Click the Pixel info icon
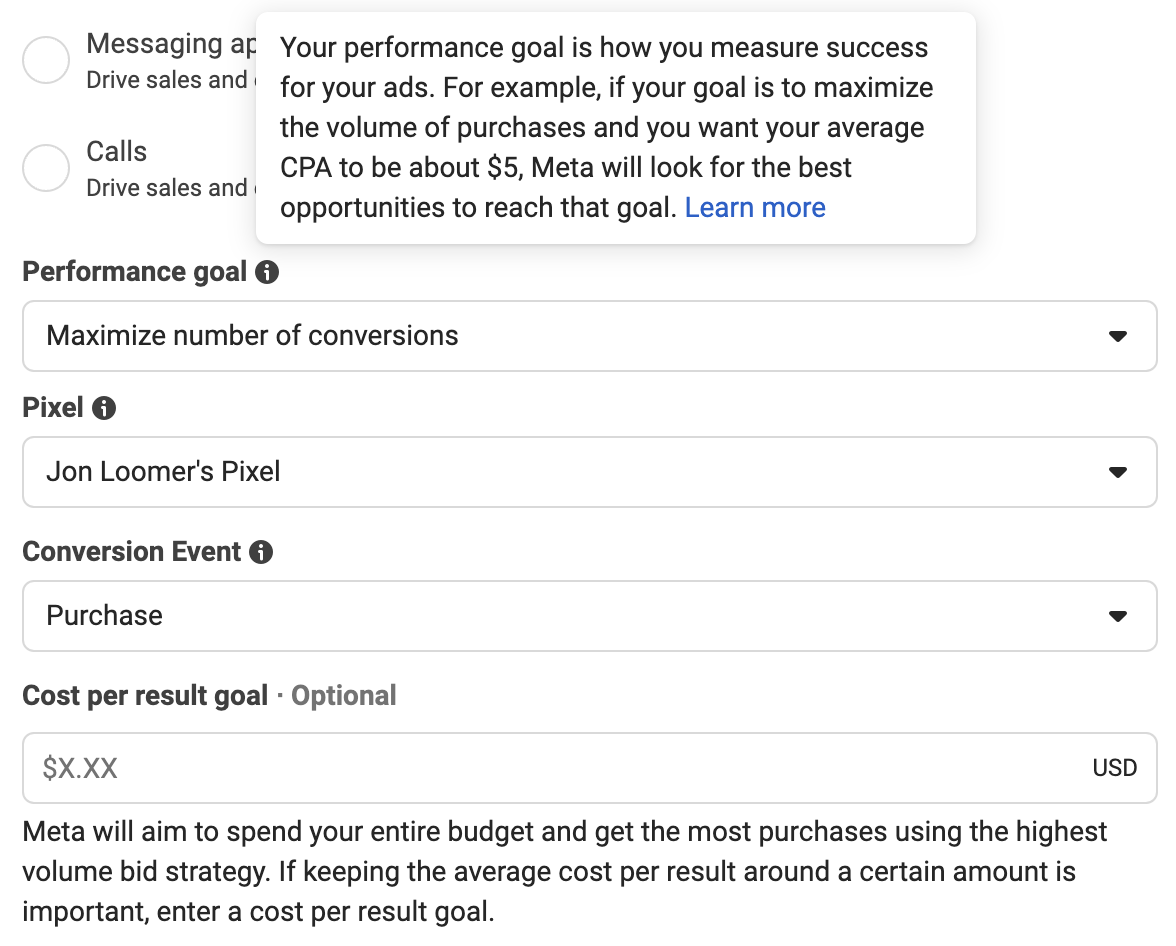This screenshot has width=1176, height=946. click(x=104, y=408)
